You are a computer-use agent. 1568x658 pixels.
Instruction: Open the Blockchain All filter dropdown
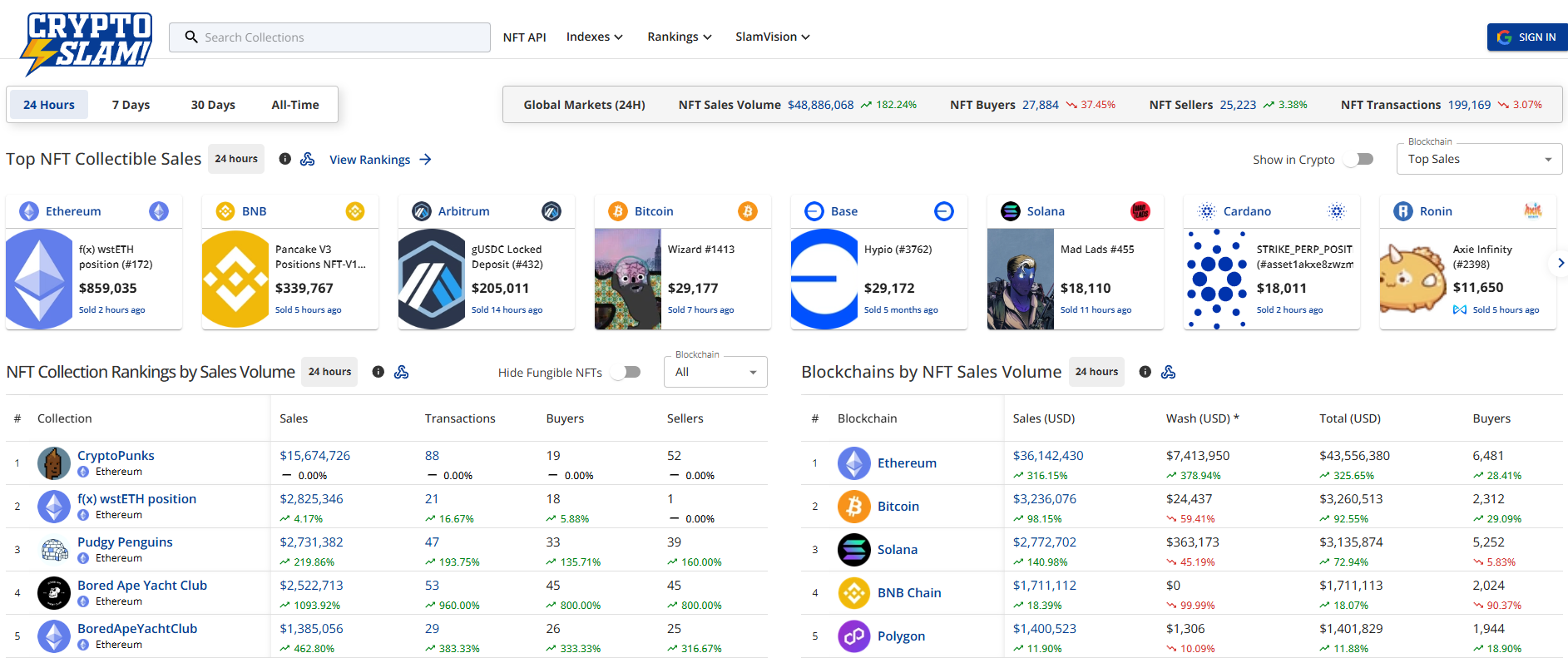point(715,373)
